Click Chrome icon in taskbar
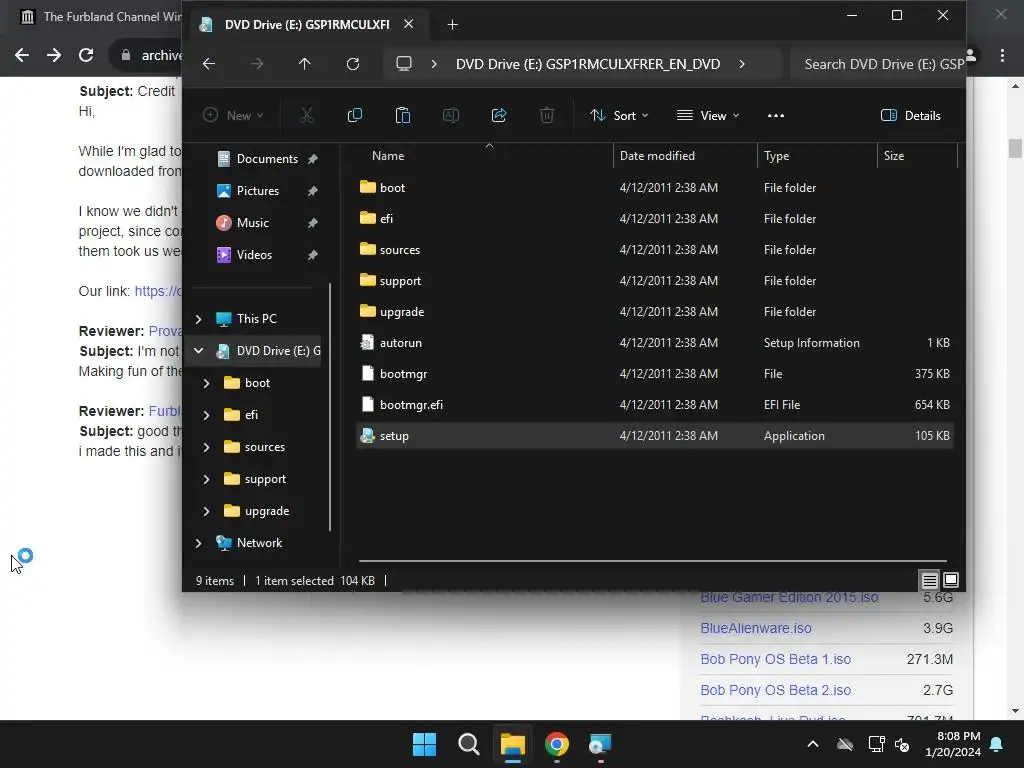The image size is (1024, 768). tap(557, 744)
